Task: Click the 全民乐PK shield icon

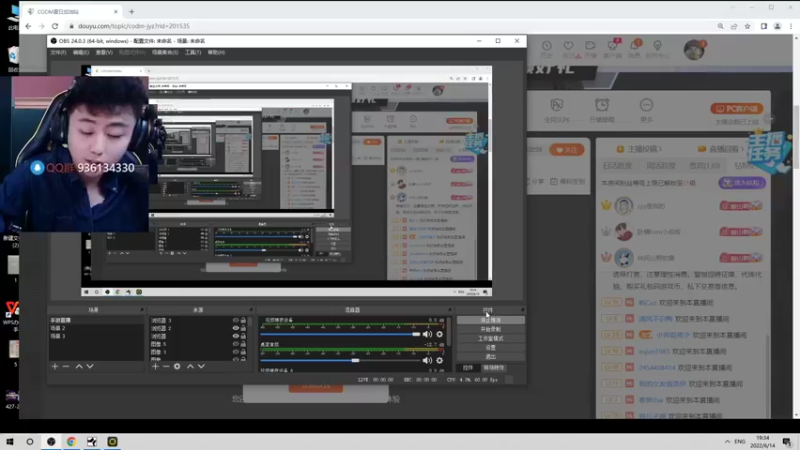Action: tap(557, 105)
